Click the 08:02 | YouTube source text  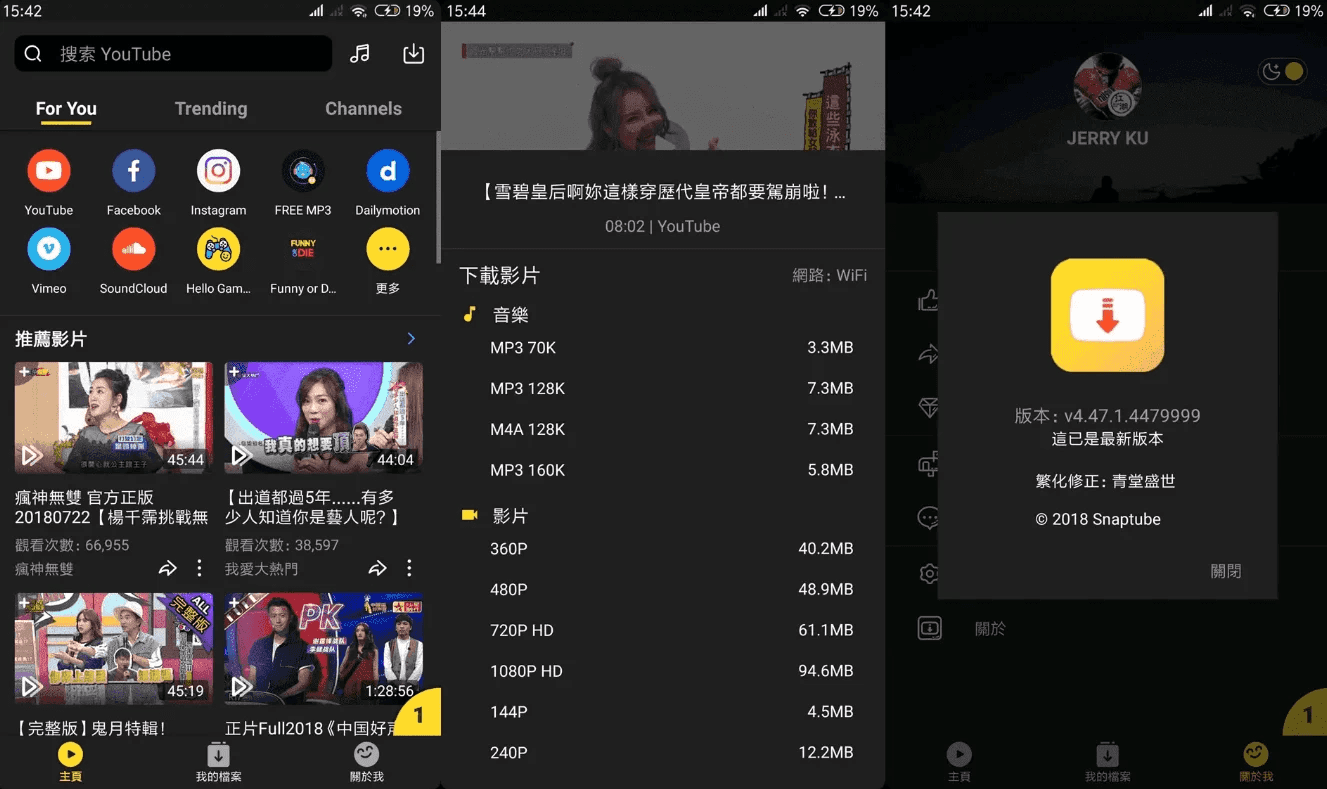(662, 226)
